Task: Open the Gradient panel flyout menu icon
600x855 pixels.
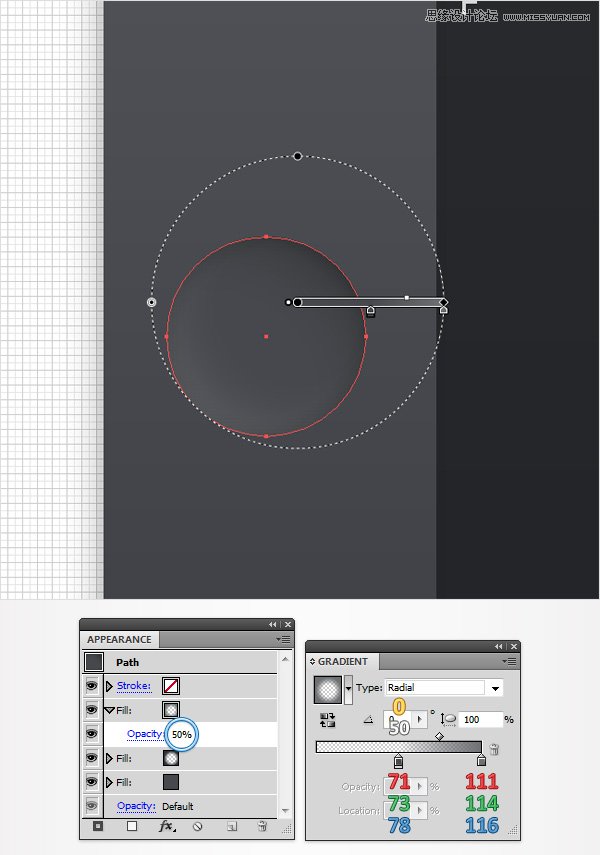Action: (508, 661)
